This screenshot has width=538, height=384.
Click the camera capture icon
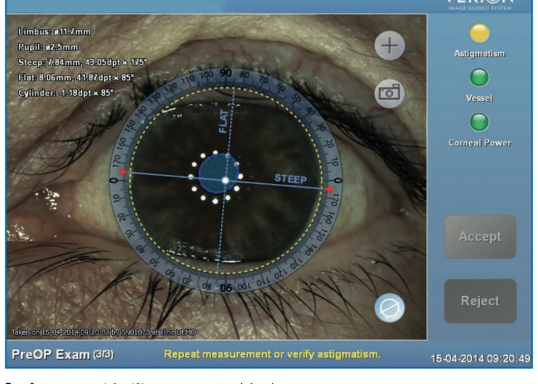(389, 93)
